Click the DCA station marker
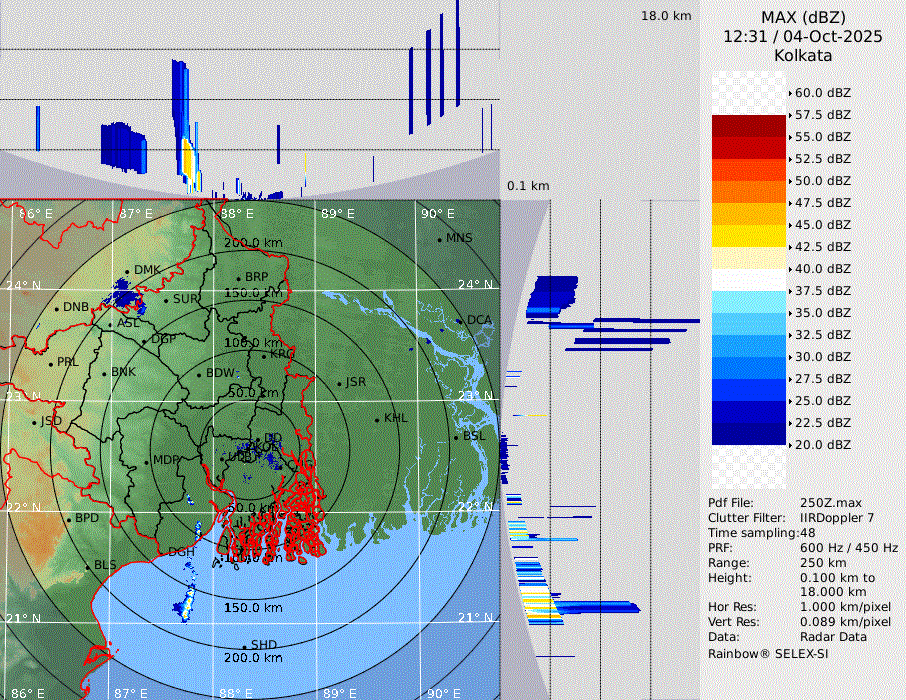 click(x=461, y=321)
